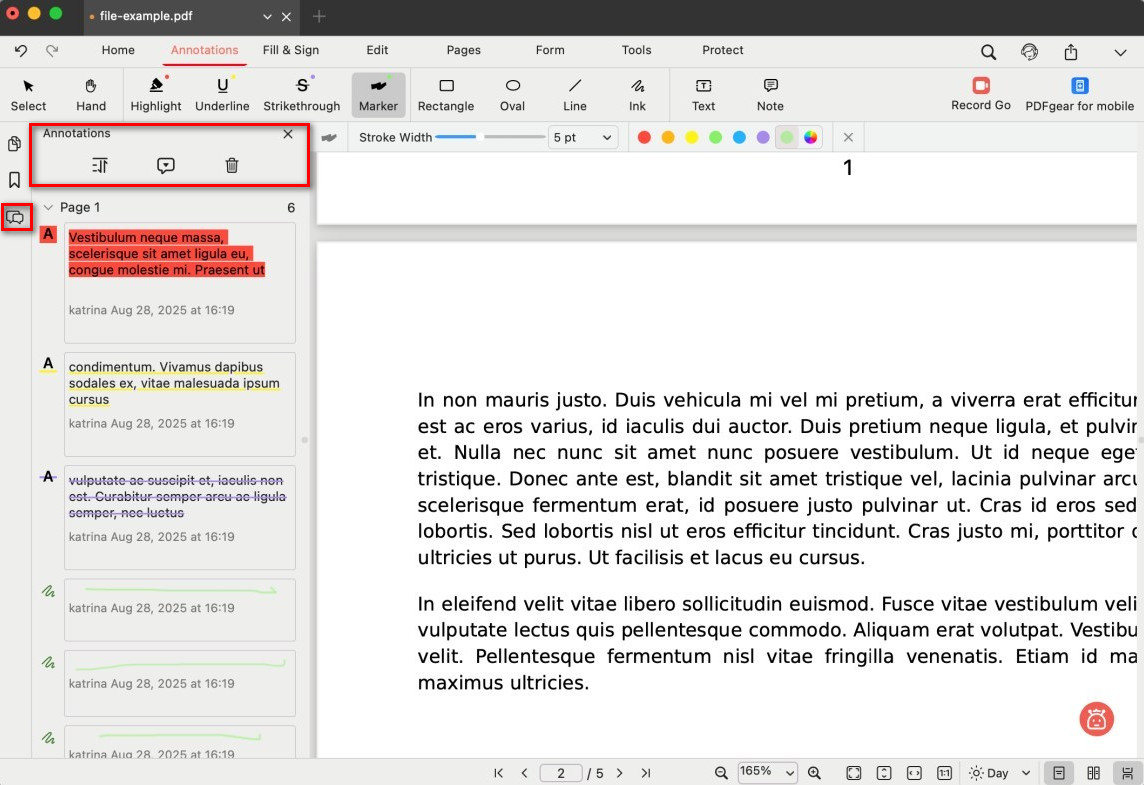The image size is (1144, 785).
Task: Activate the Highlight annotation tool
Action: 155,95
